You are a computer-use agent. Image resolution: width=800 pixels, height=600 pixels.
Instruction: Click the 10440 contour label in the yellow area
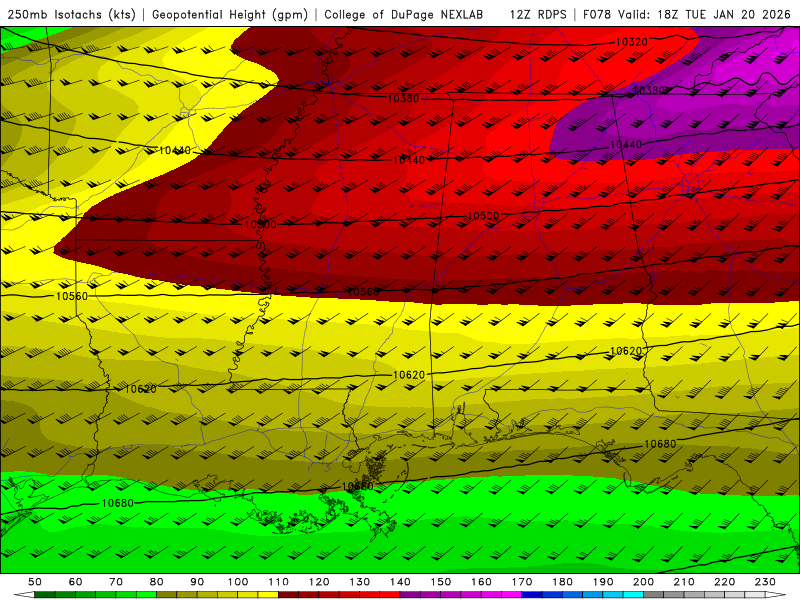click(x=175, y=150)
